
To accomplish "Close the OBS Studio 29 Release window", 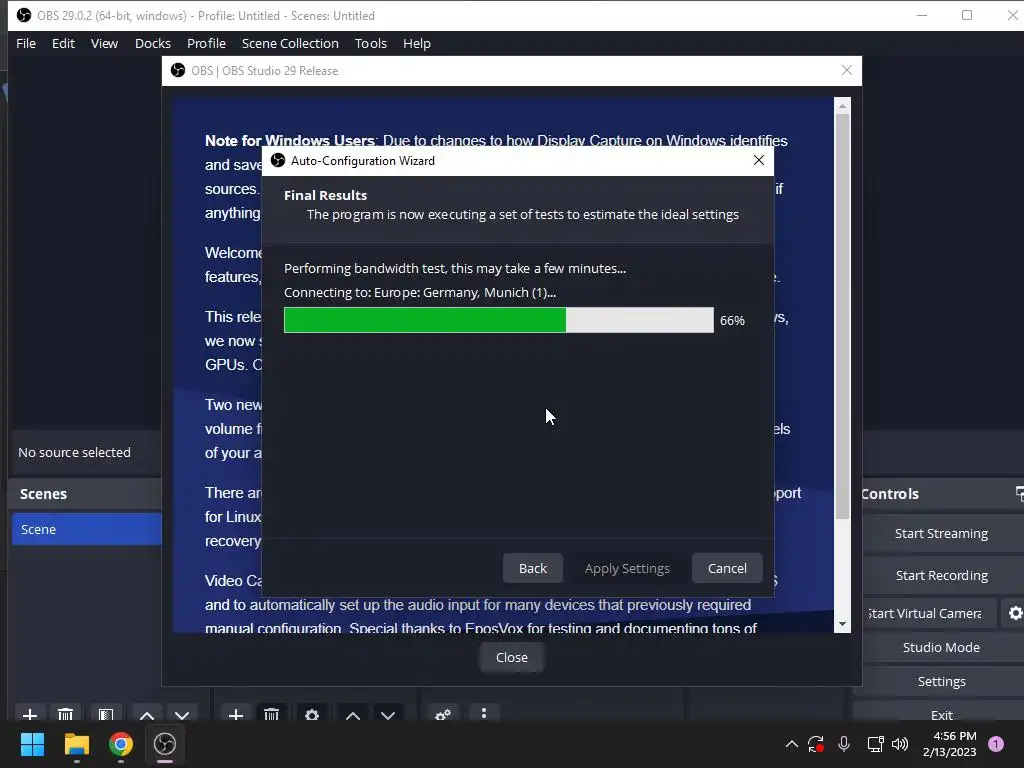I will click(x=847, y=70).
